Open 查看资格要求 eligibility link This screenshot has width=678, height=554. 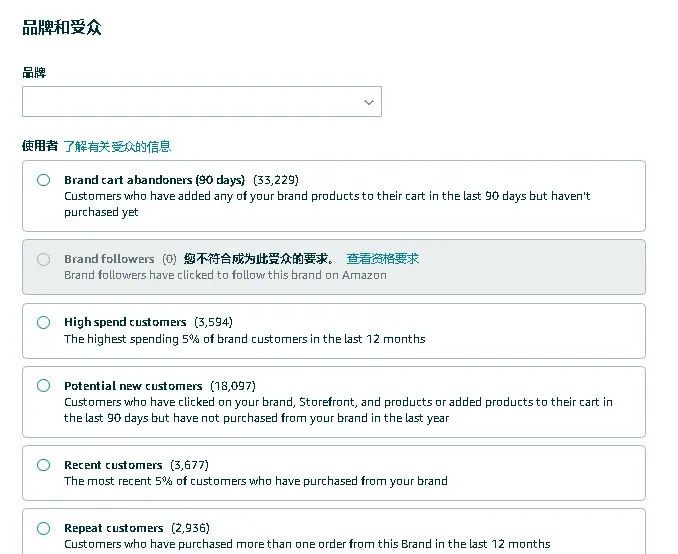coord(383,259)
